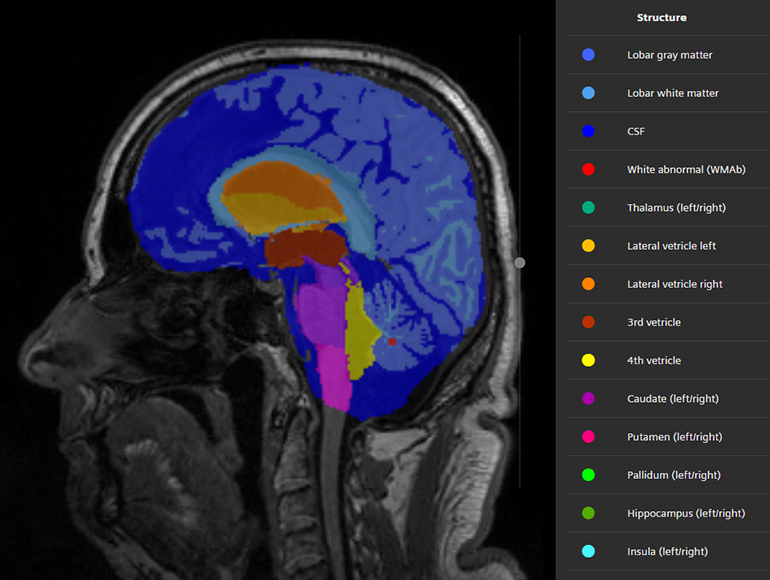Select 'Caudate (left/right)' label
Screen dimensions: 770x580
pos(673,399)
